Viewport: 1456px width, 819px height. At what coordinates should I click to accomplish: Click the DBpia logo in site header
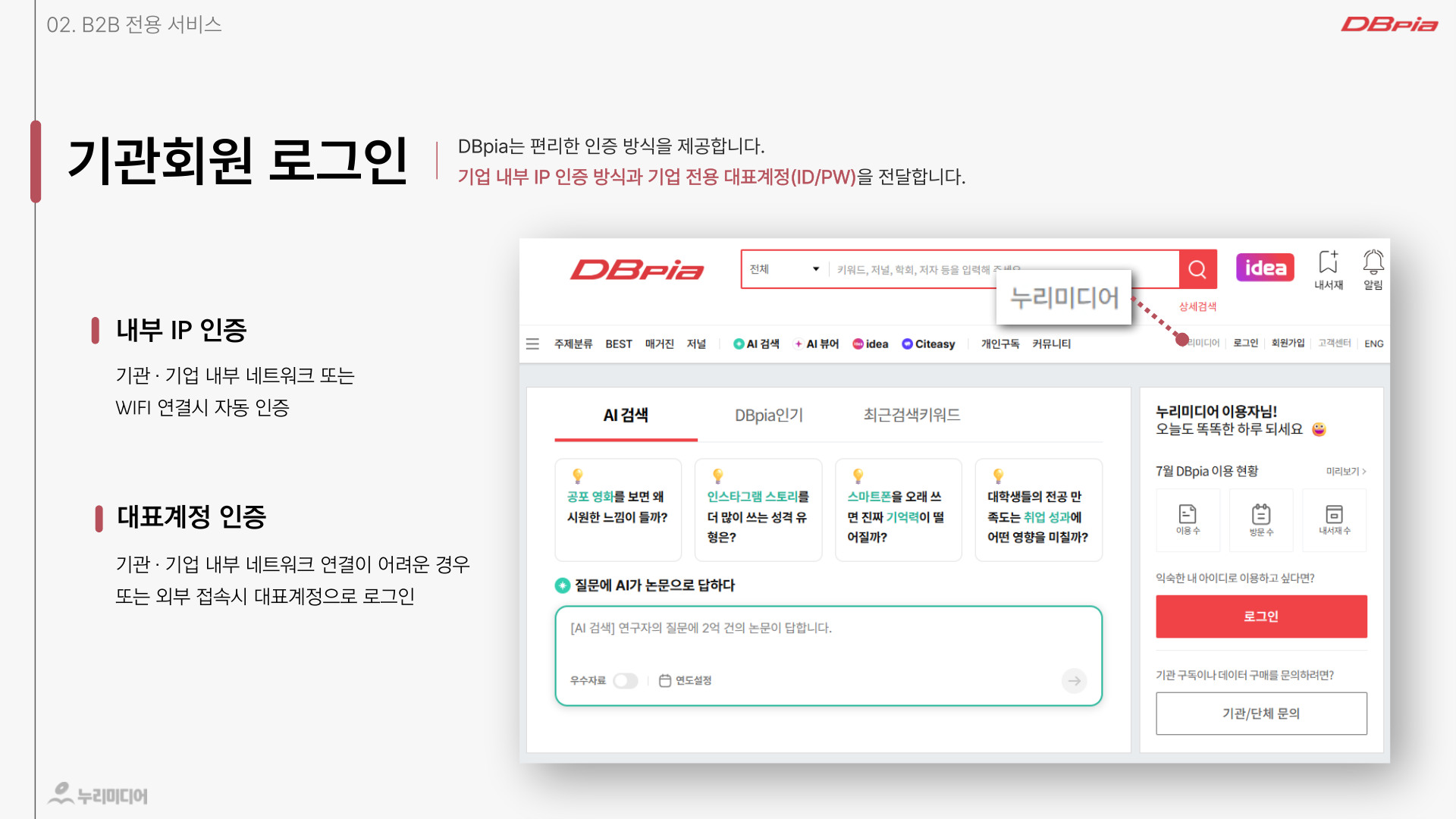click(637, 270)
